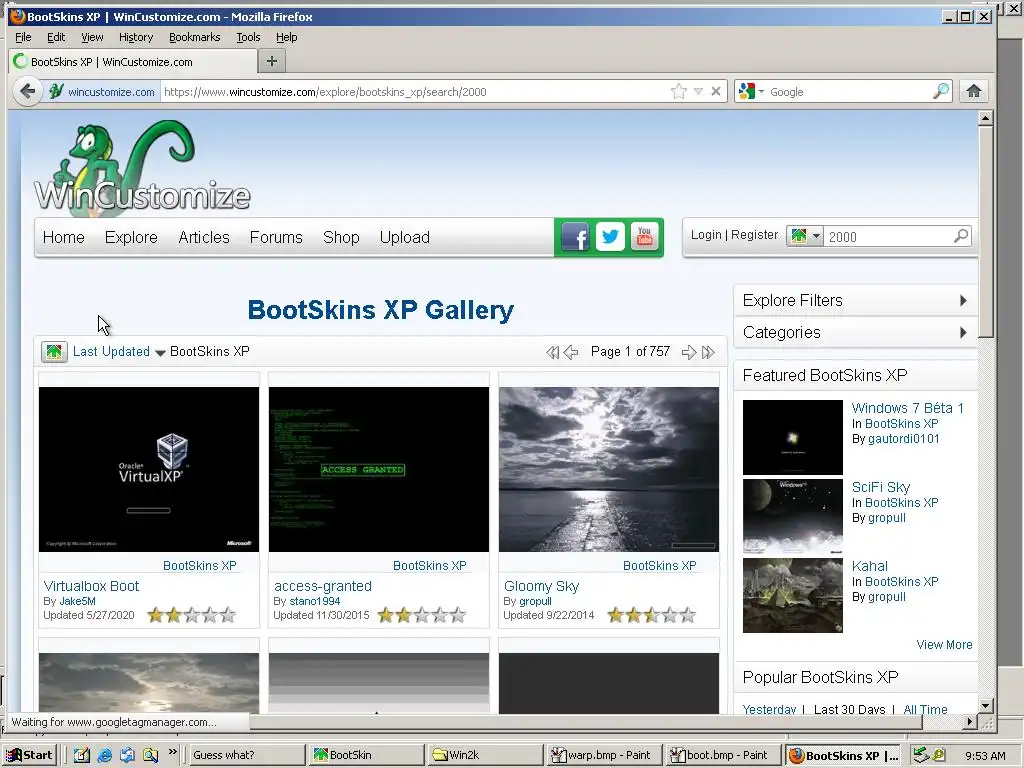
Task: Go to next gallery page arrow
Action: pos(688,353)
